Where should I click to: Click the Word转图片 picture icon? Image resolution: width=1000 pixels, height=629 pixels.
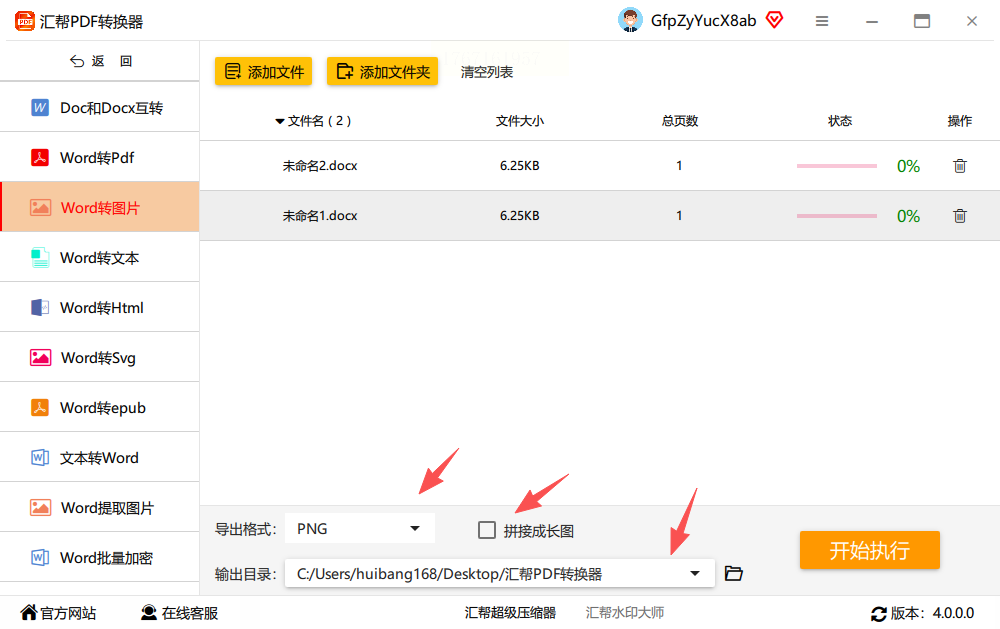(40, 207)
